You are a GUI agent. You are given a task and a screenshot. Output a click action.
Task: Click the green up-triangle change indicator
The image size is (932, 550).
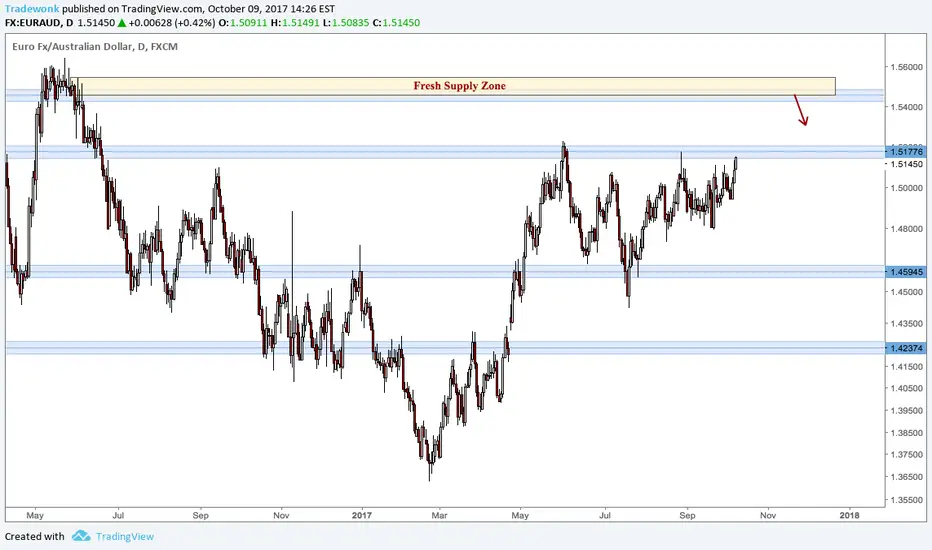point(122,23)
